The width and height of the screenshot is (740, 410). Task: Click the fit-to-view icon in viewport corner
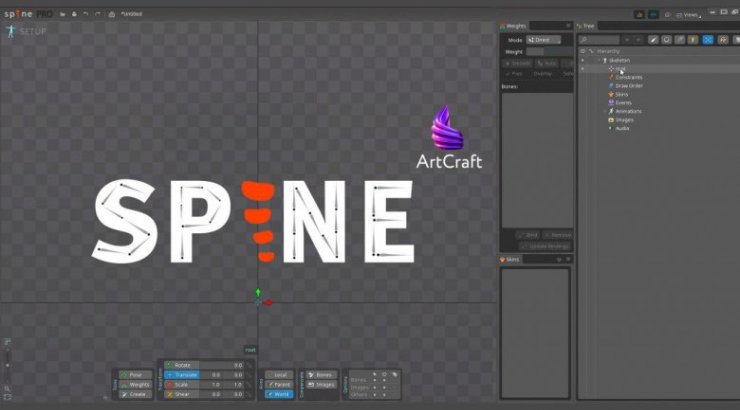pos(8,397)
